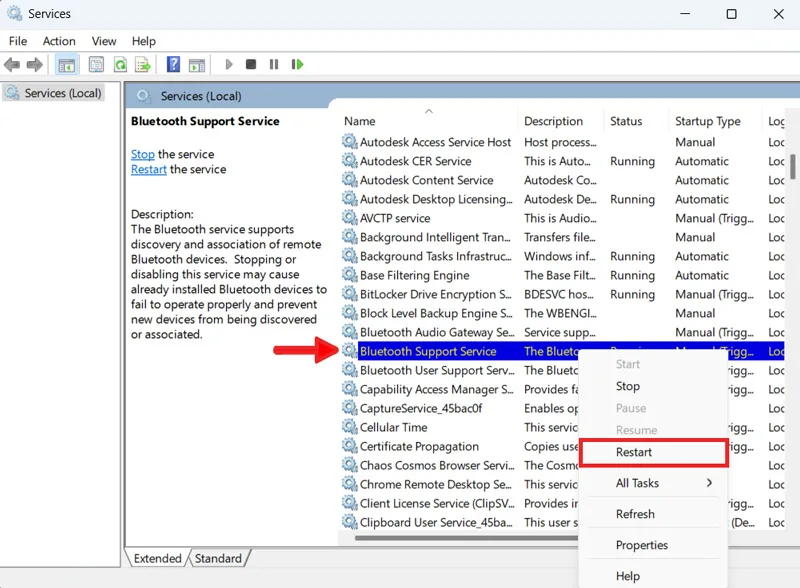
Task: Open the blue Help question mark icon
Action: tap(173, 64)
